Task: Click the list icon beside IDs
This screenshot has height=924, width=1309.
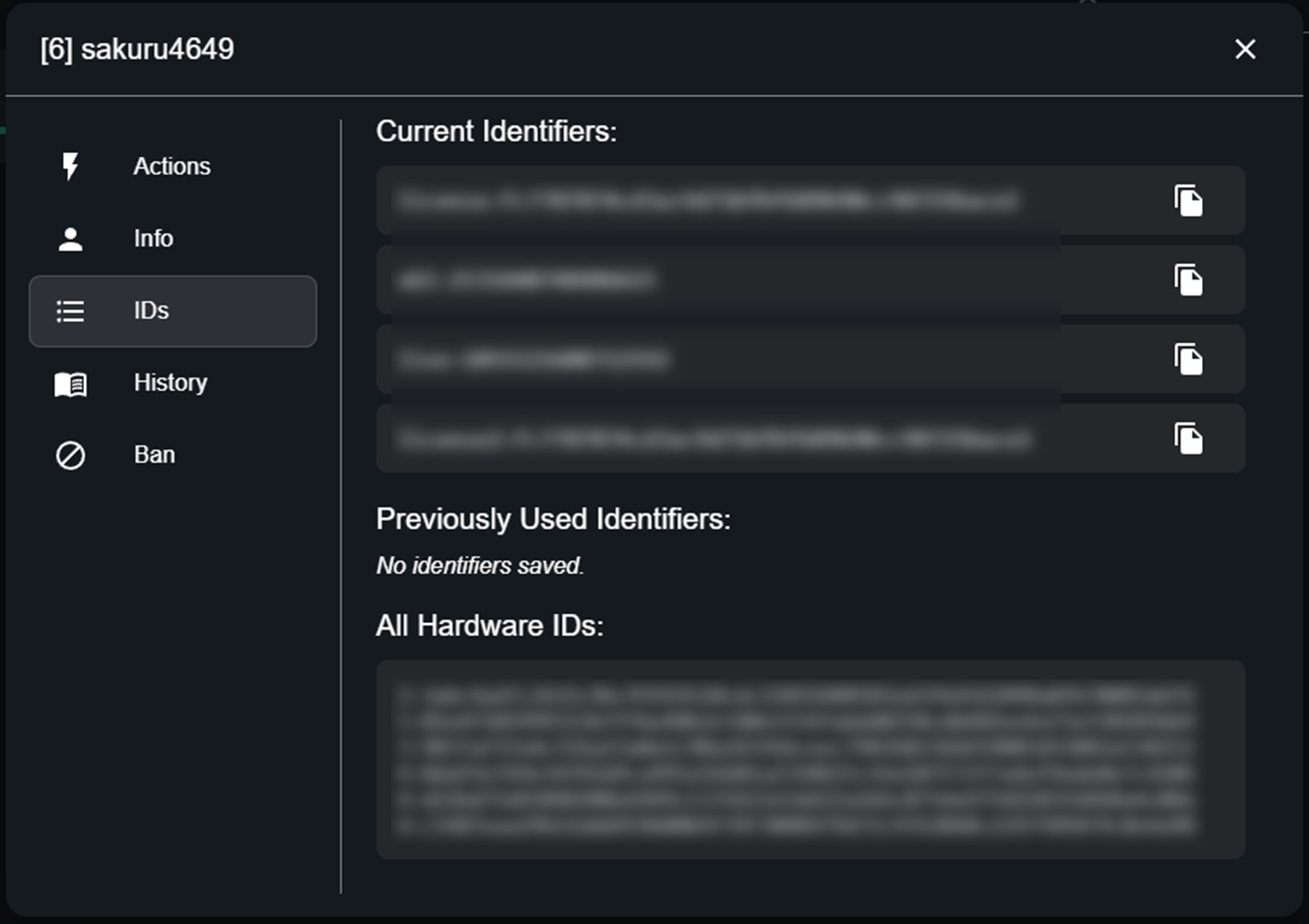Action: [70, 311]
